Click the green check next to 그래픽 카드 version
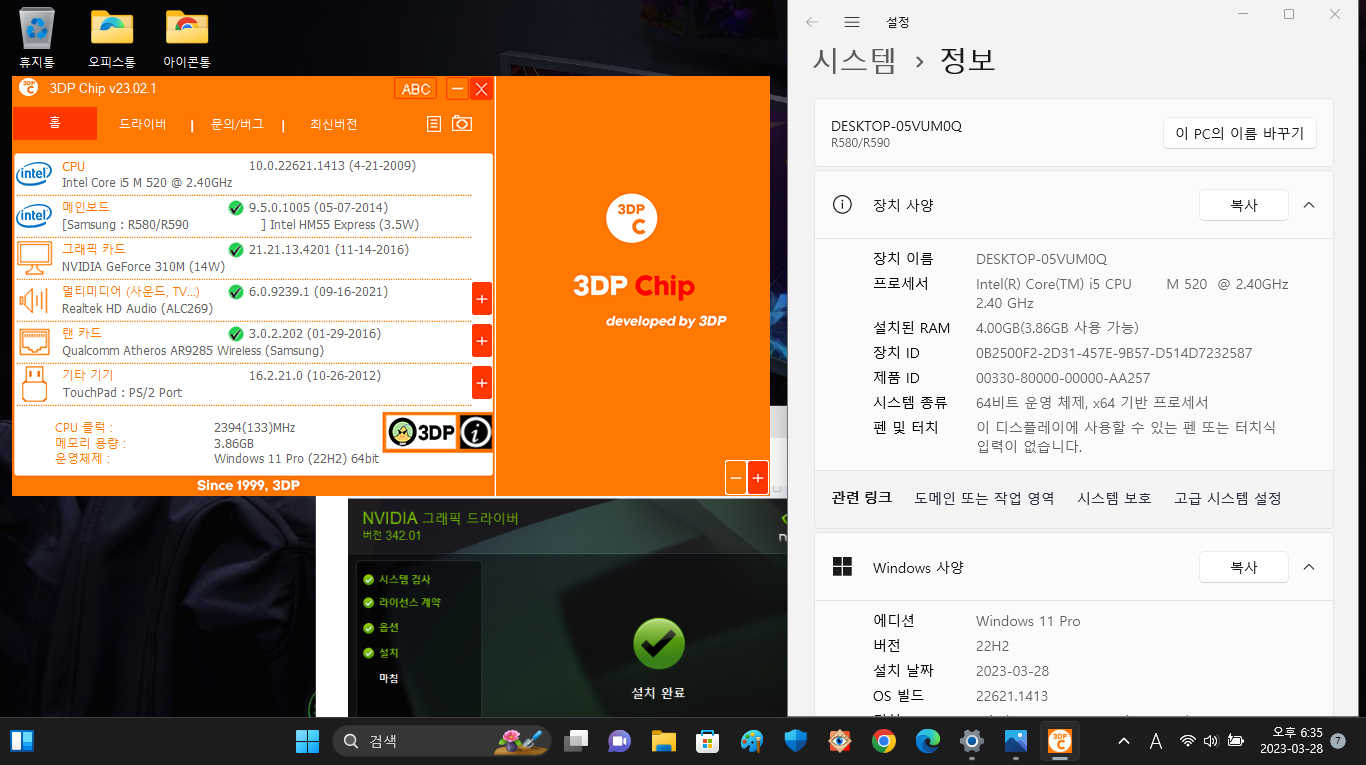This screenshot has width=1366, height=765. [236, 250]
